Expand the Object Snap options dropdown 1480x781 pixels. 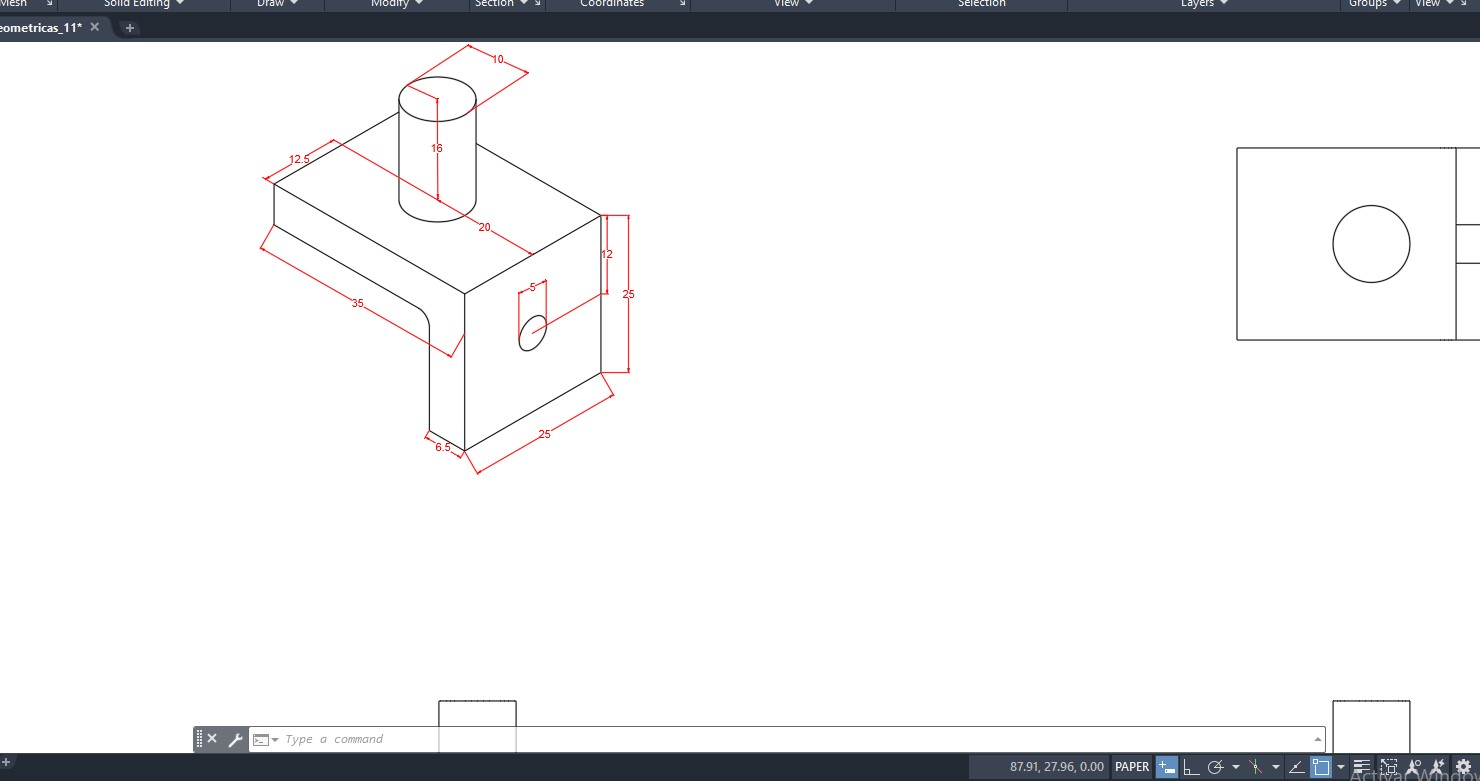click(x=1341, y=767)
